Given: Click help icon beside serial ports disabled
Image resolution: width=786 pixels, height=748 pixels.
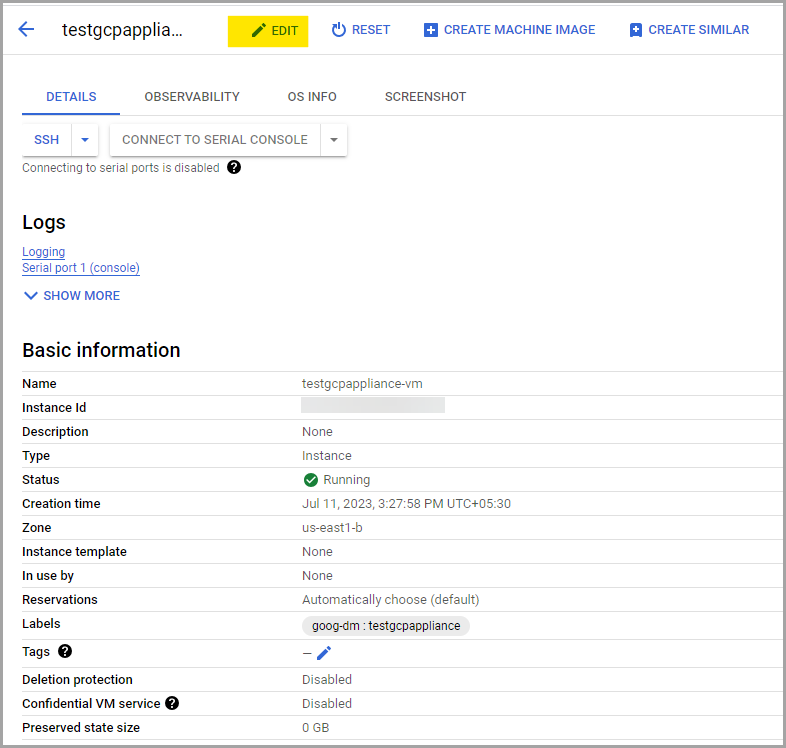Looking at the screenshot, I should pyautogui.click(x=234, y=167).
